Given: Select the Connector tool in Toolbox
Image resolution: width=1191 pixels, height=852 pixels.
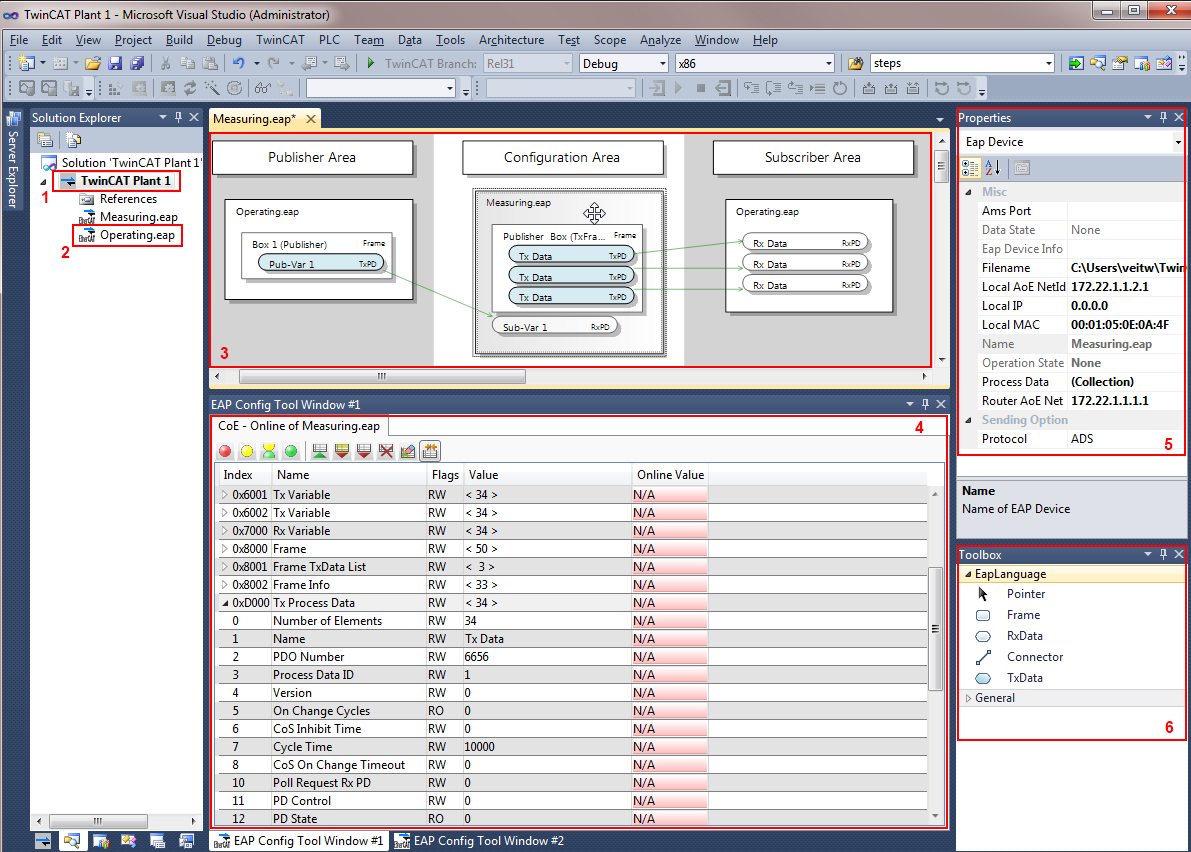Looking at the screenshot, I should pos(1035,657).
